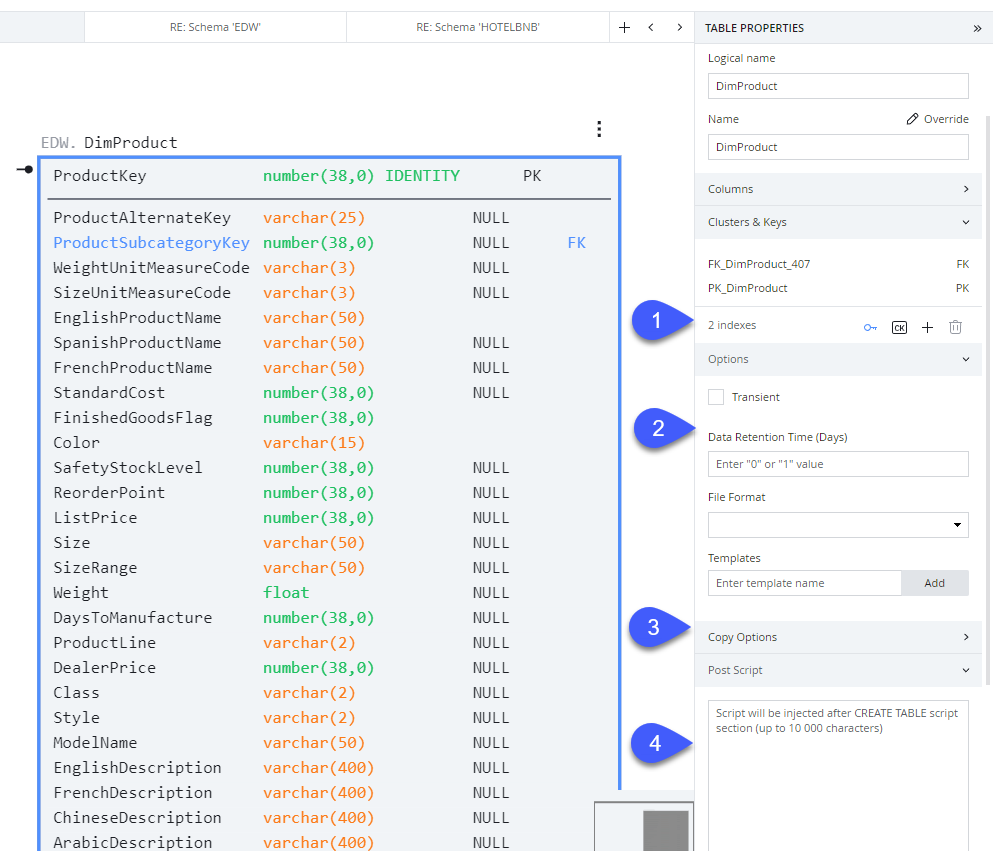This screenshot has height=851, width=993.
Task: Open the File Format dropdown
Action: point(838,525)
